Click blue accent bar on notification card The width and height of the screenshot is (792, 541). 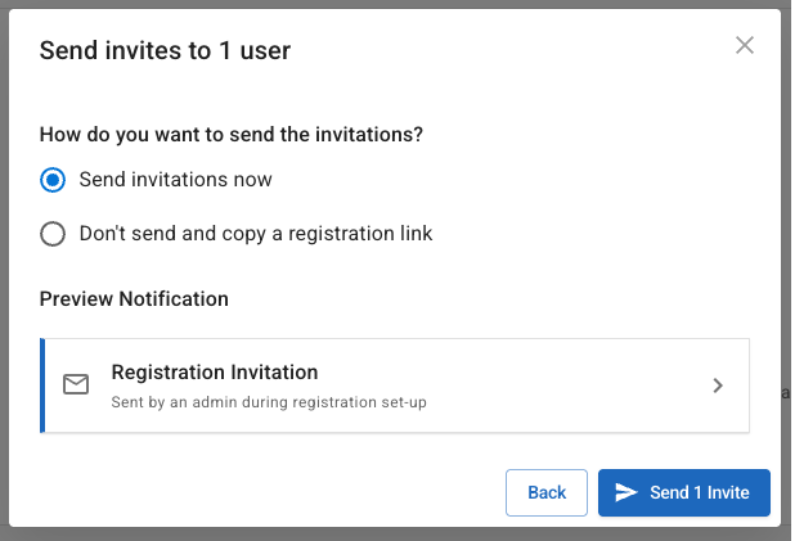[x=43, y=385]
